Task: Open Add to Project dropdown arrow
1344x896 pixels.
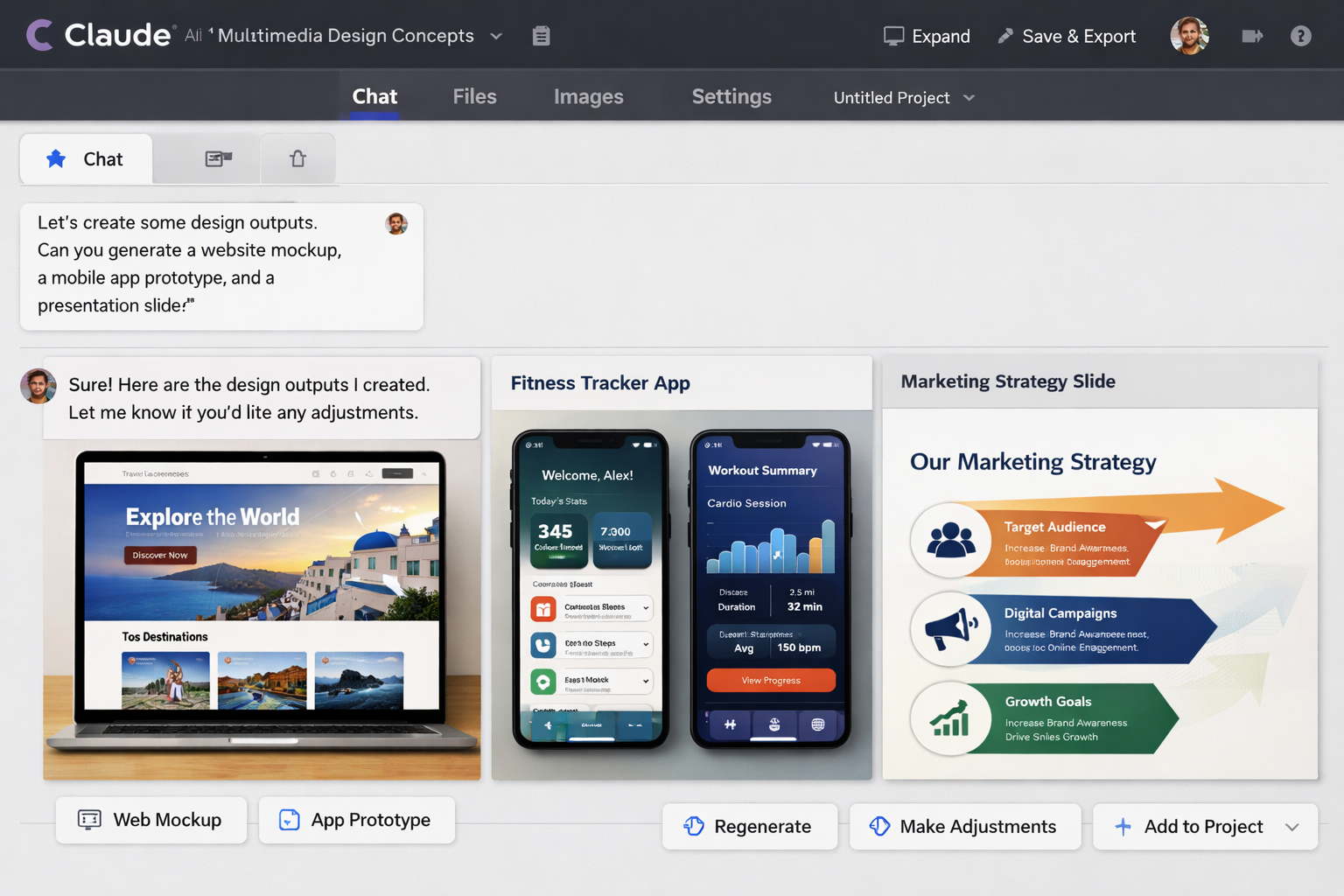Action: [x=1292, y=827]
